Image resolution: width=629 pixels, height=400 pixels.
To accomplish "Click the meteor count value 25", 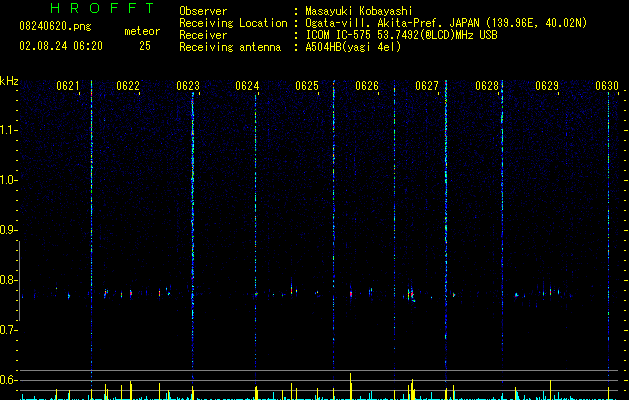I will point(145,46).
